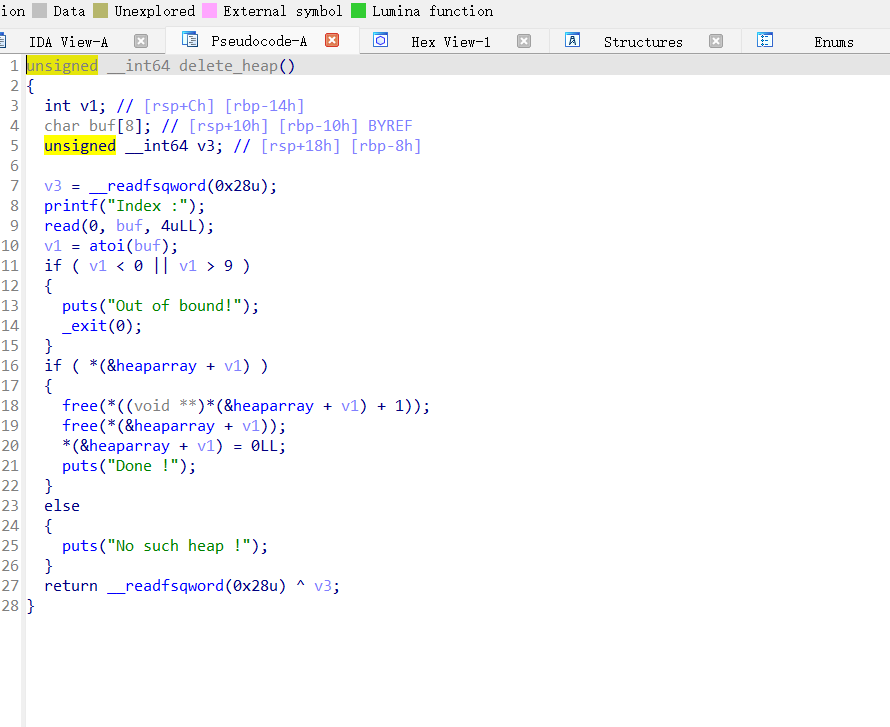Click the Unexplored legend color swatch
This screenshot has width=890, height=727.
pos(100,11)
